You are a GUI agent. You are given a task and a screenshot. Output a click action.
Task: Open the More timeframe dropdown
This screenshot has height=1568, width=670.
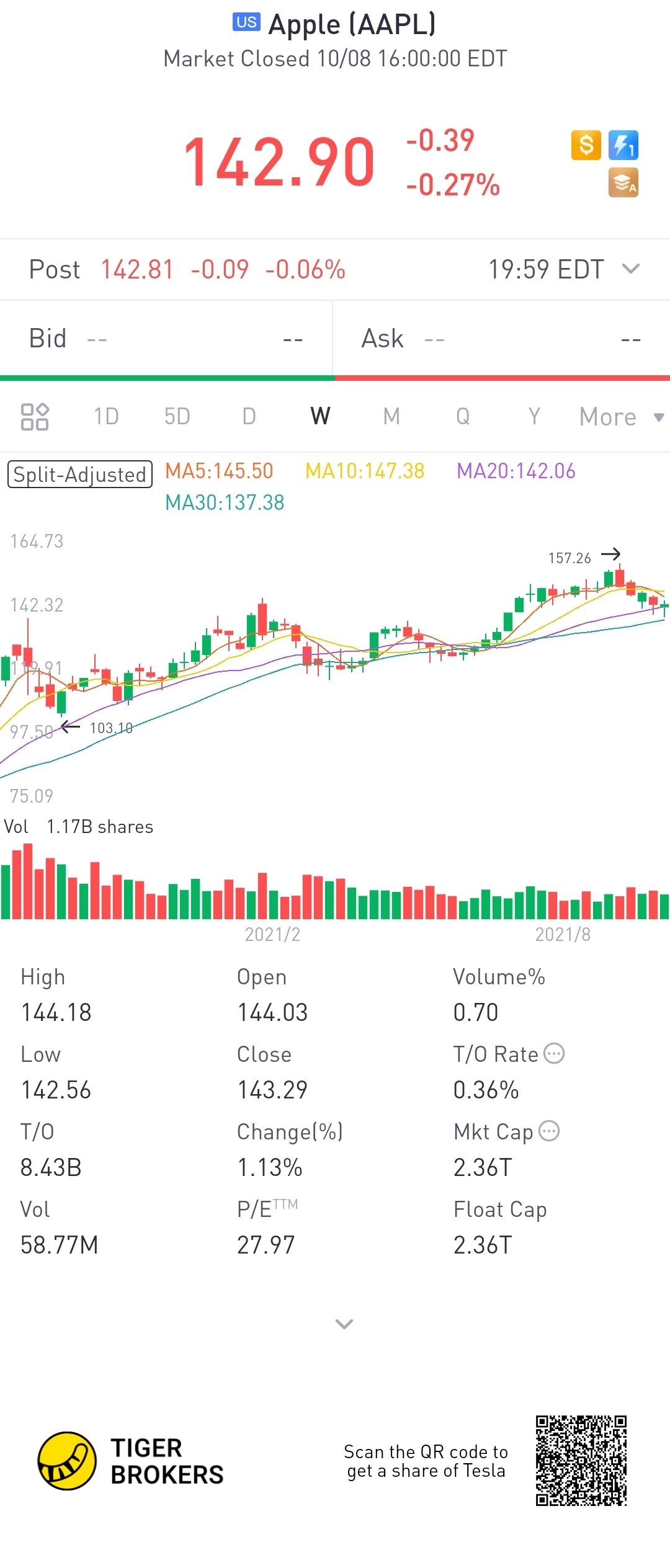[622, 417]
